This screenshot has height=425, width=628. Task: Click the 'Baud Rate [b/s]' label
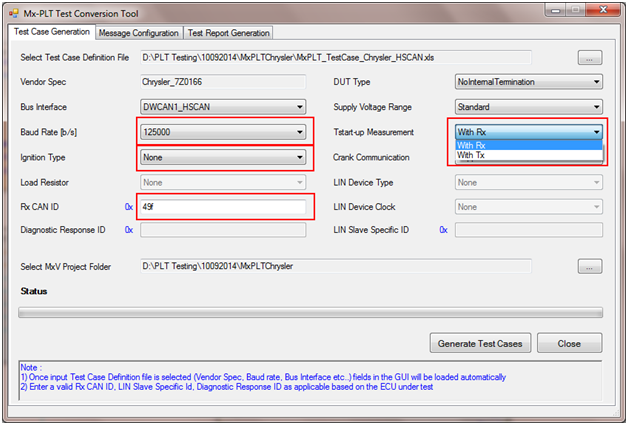48,132
